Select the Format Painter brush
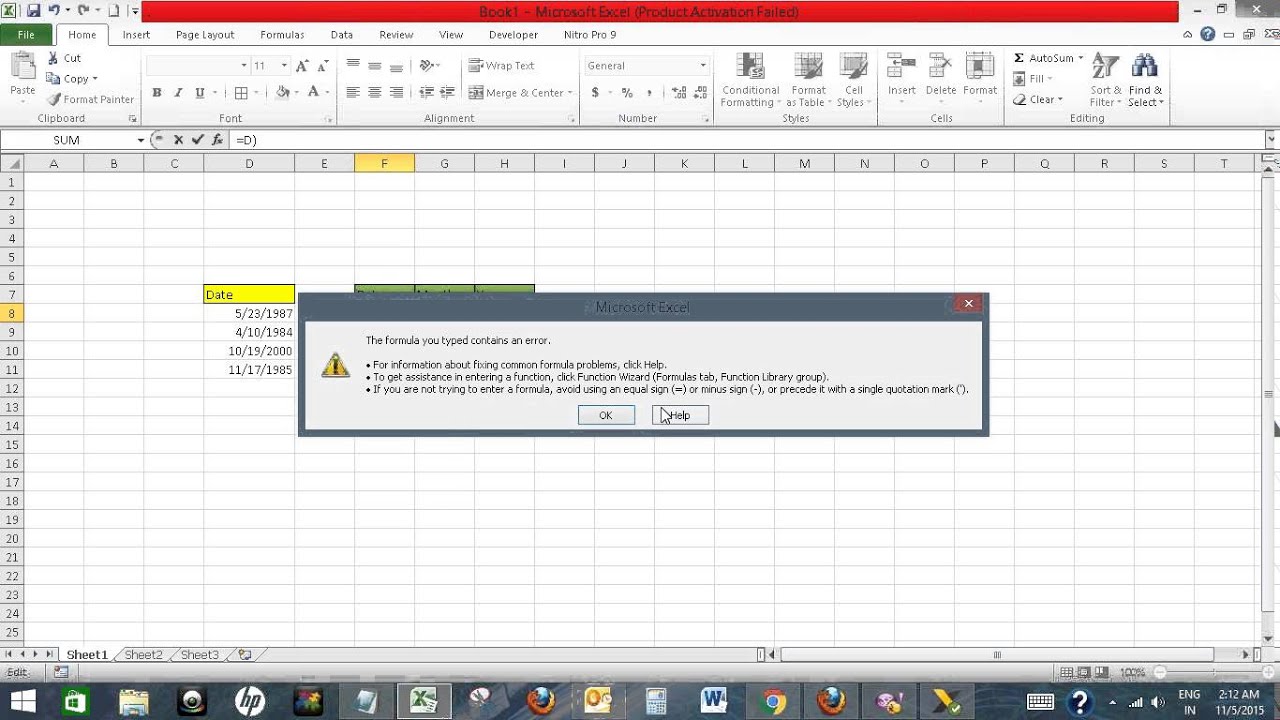1280x720 pixels. pos(53,99)
